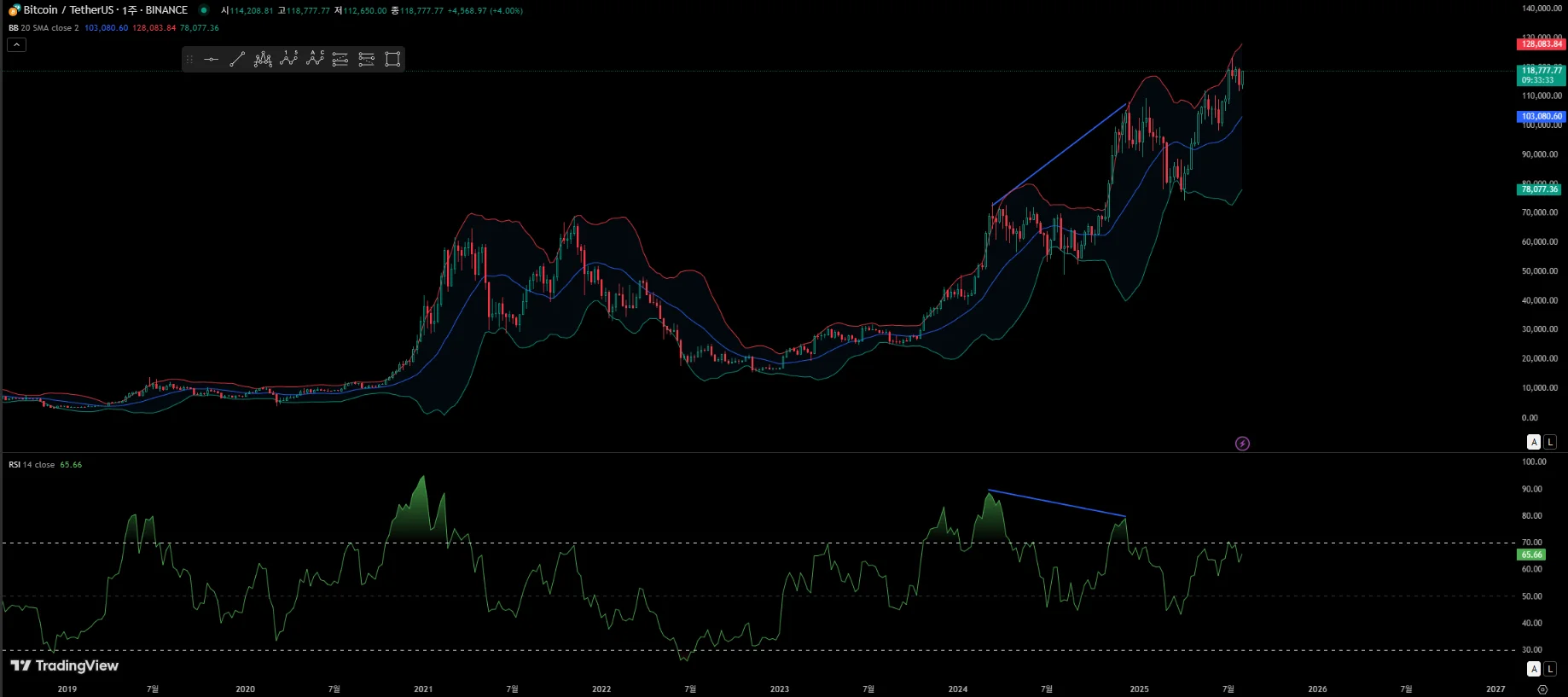The image size is (1568, 697).
Task: Select the Elliott impulse wave 1-5 tool
Action: click(x=289, y=59)
